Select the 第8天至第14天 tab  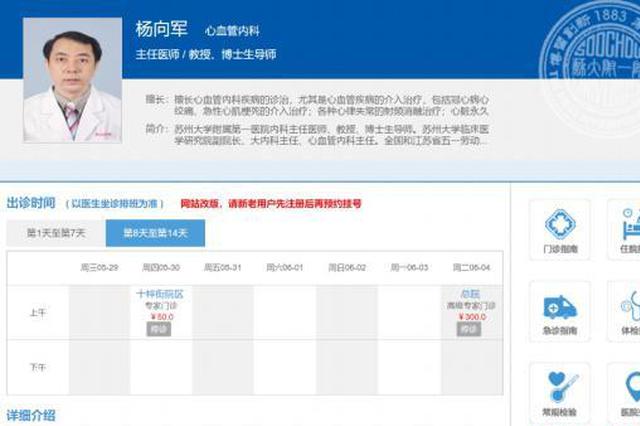pos(155,233)
